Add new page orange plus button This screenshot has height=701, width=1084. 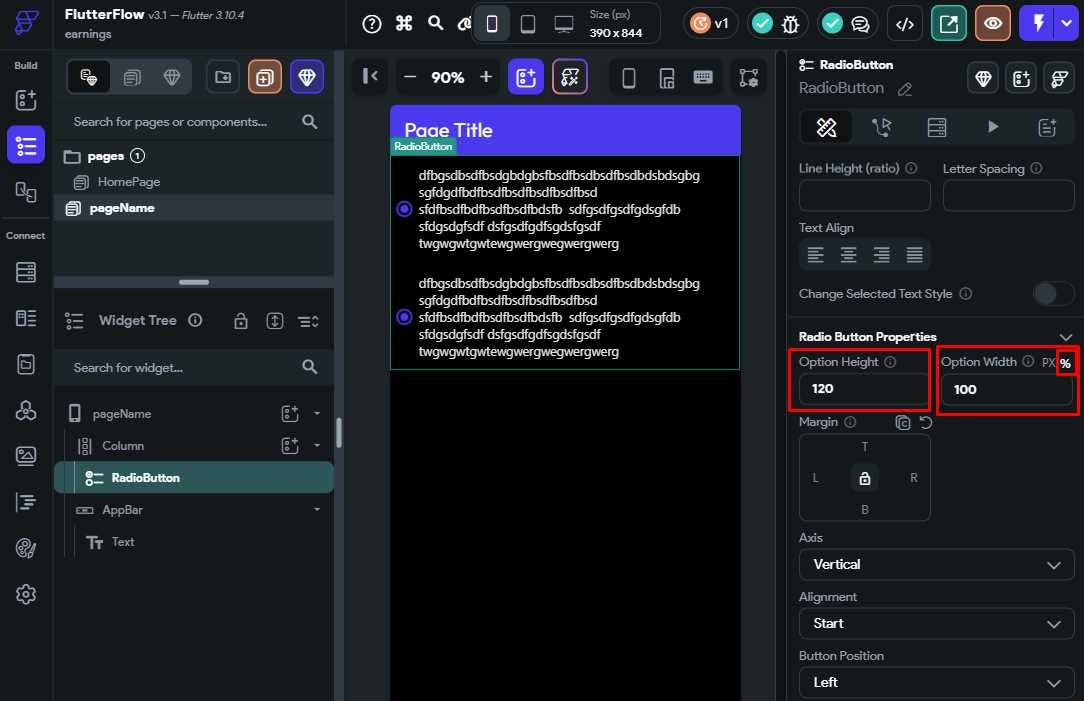coord(265,77)
